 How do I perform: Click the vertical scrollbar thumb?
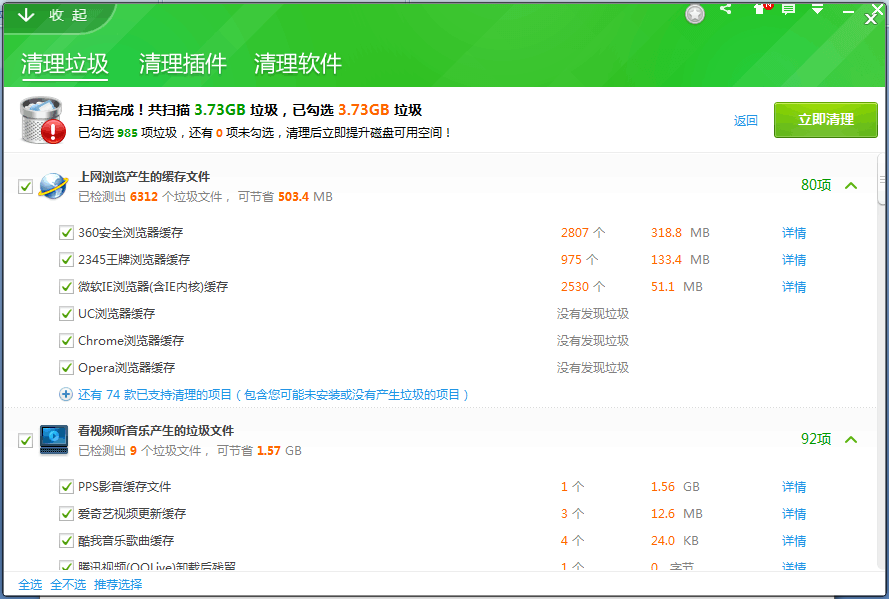pyautogui.click(x=882, y=180)
